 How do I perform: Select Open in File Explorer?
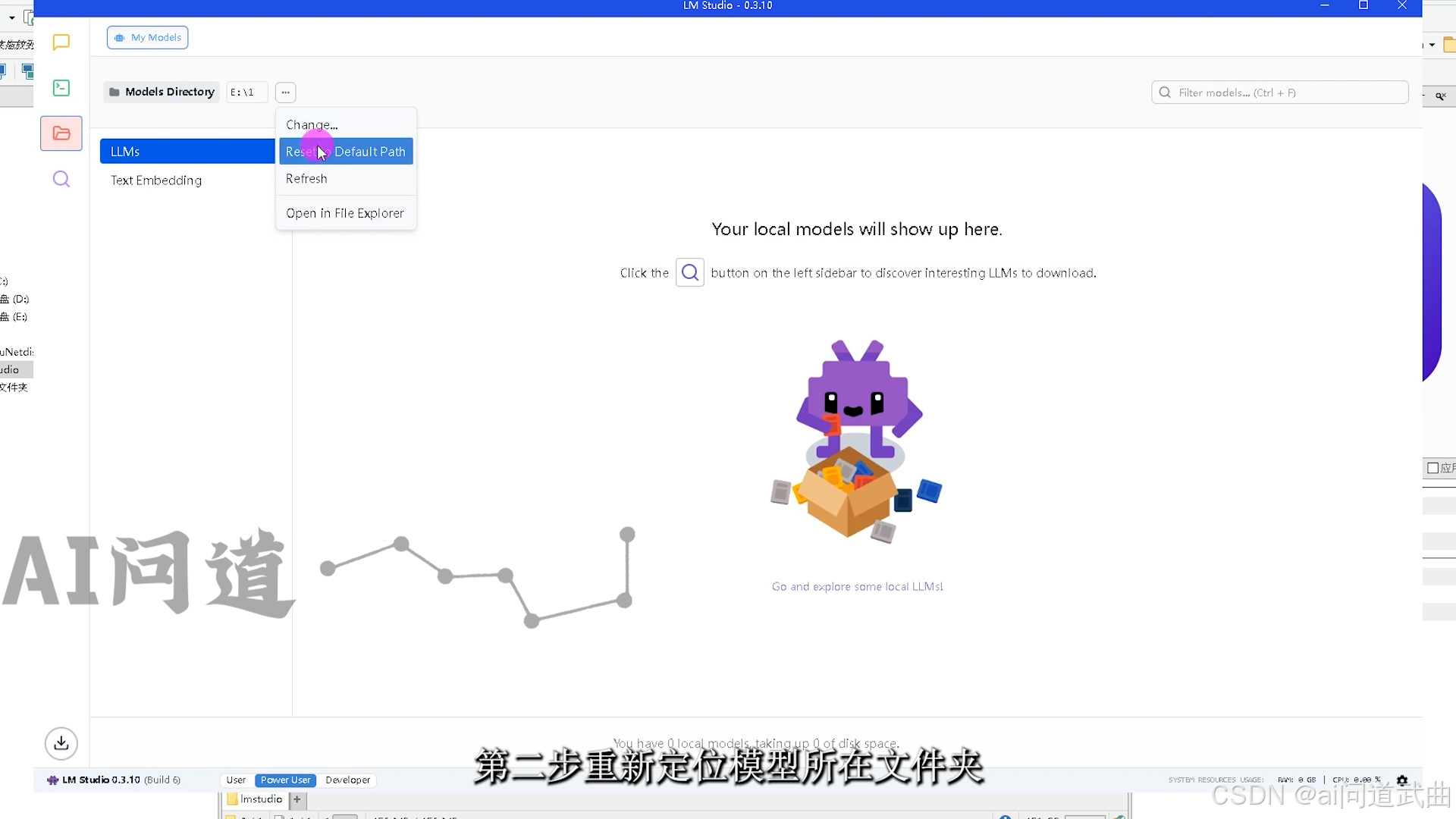[345, 213]
